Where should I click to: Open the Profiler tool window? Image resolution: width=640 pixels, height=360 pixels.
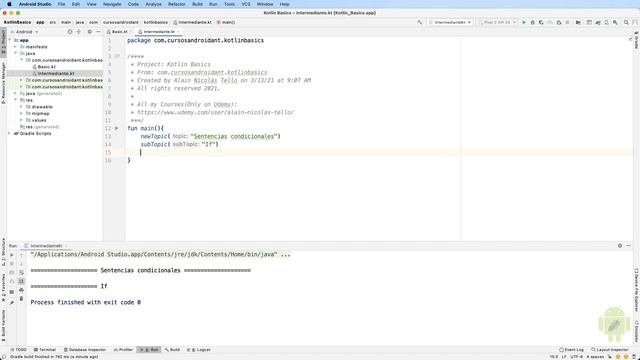tap(123, 350)
